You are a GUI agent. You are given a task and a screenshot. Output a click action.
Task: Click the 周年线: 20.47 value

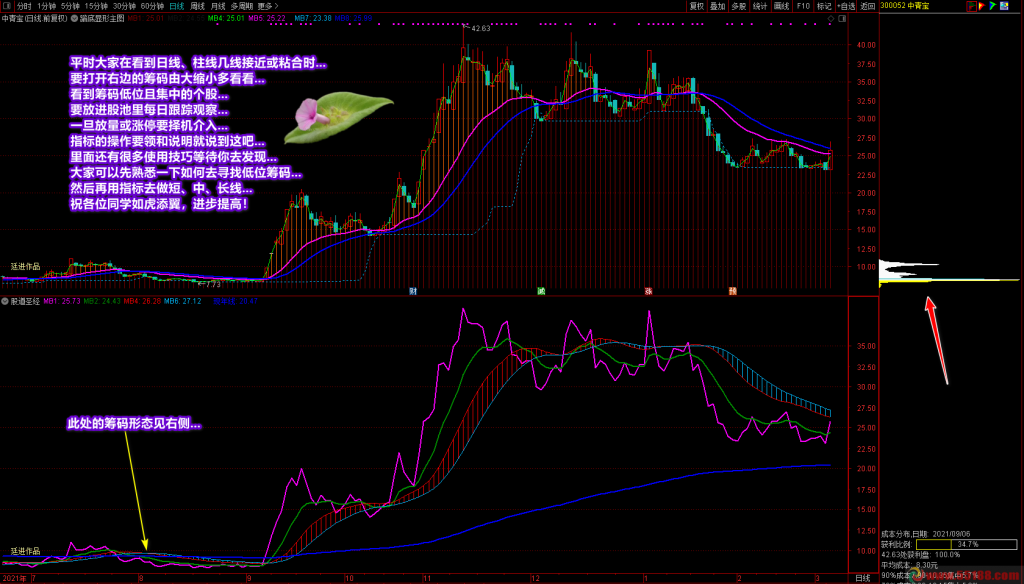click(235, 301)
